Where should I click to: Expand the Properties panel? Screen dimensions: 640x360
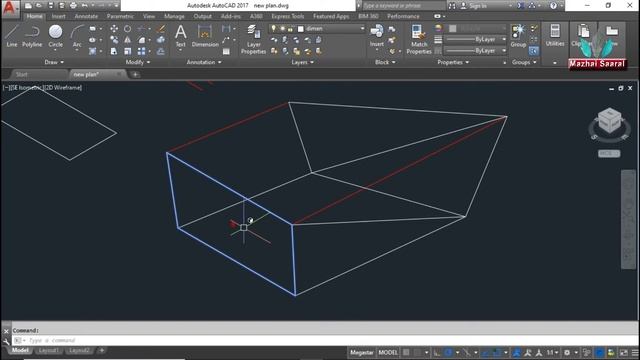point(453,62)
